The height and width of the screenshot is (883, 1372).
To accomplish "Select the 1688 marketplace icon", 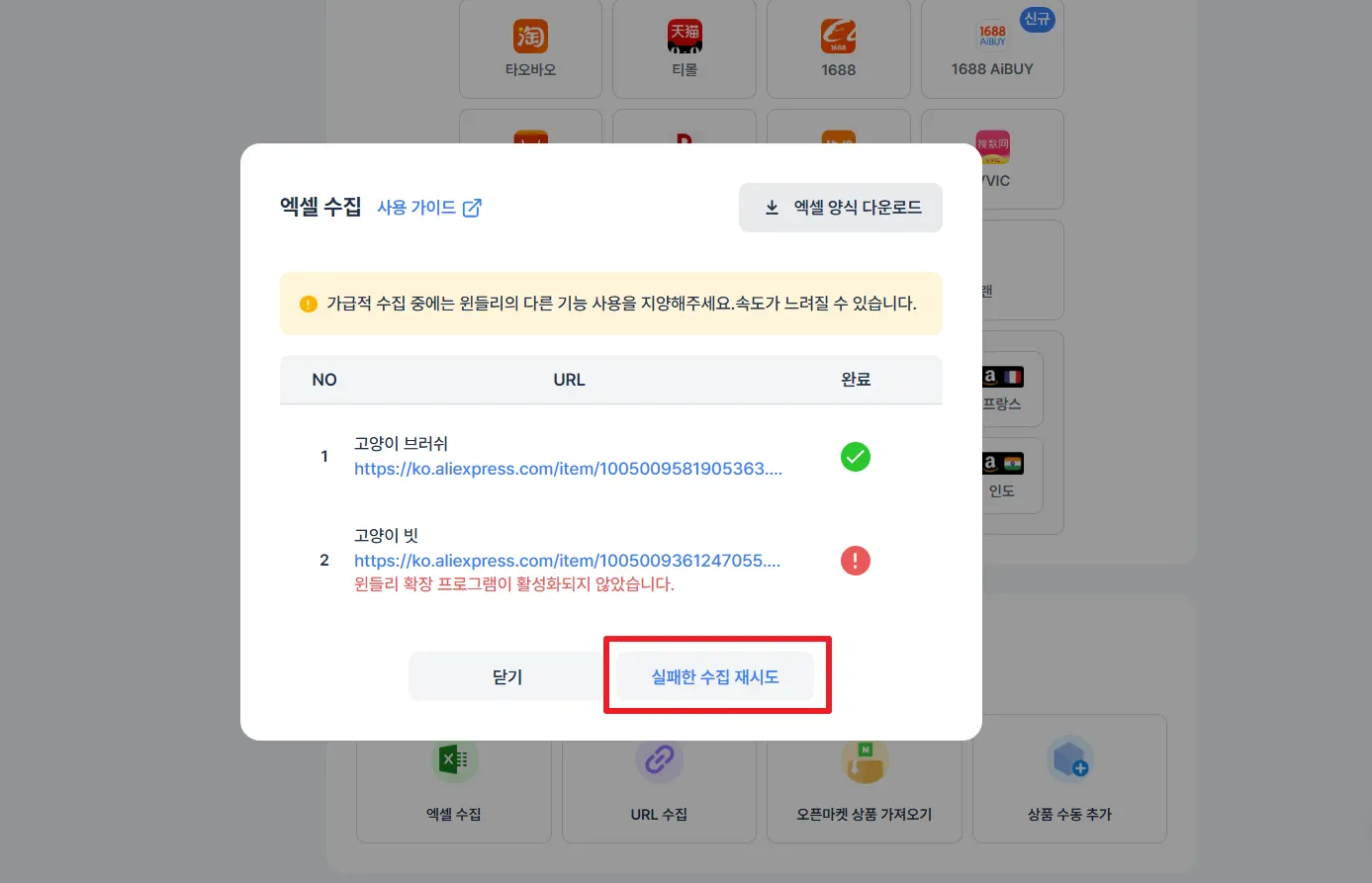I will 839,37.
